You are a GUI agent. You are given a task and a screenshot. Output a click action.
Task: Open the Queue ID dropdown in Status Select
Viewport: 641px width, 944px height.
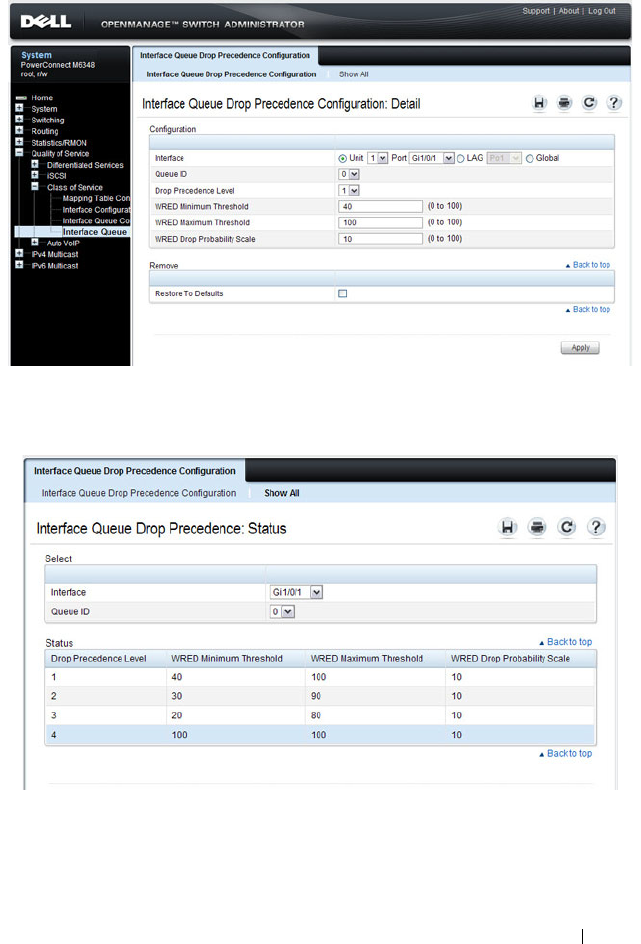(282, 612)
